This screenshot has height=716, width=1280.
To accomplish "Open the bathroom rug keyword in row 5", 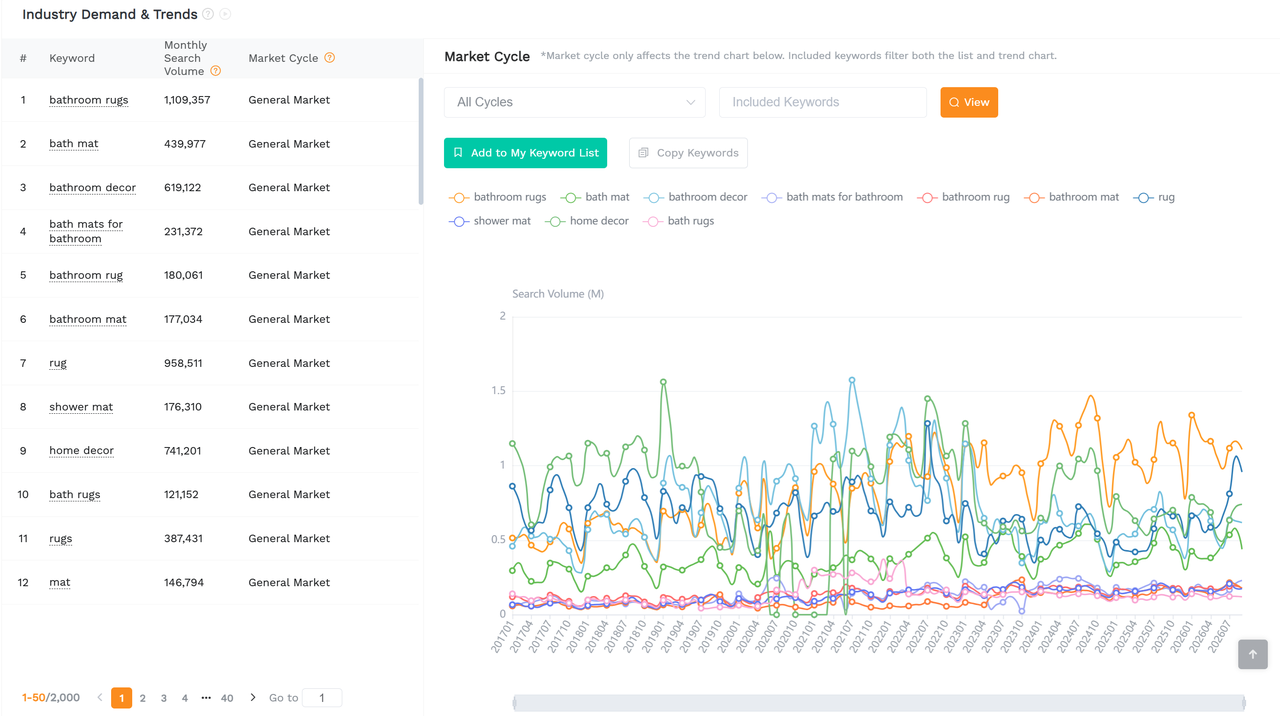I will pyautogui.click(x=86, y=275).
